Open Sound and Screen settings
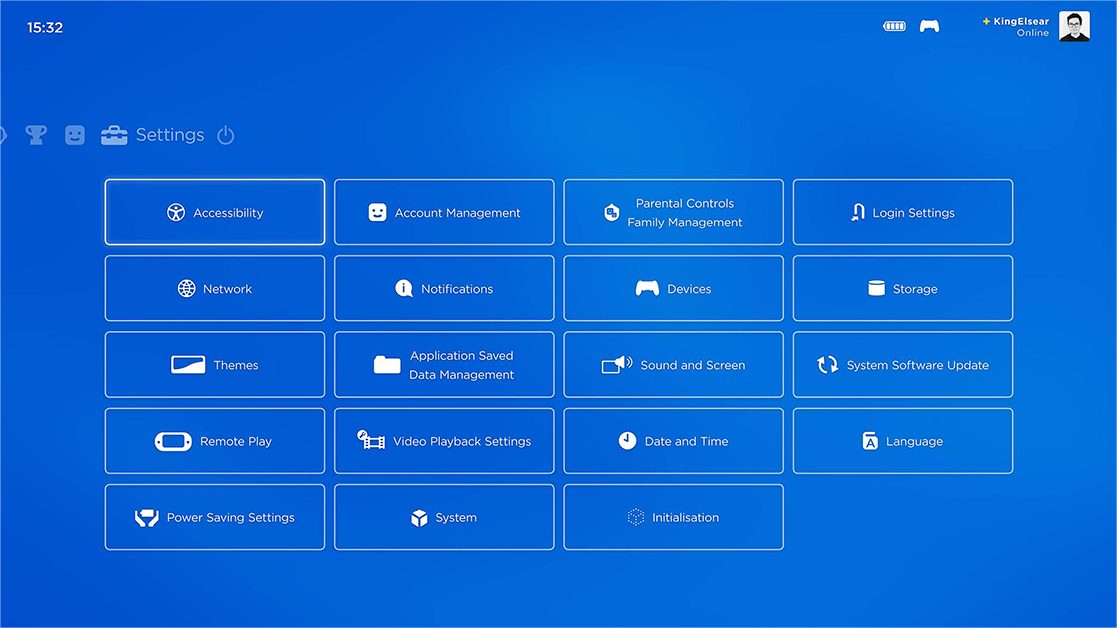Image resolution: width=1117 pixels, height=628 pixels. pyautogui.click(x=673, y=365)
